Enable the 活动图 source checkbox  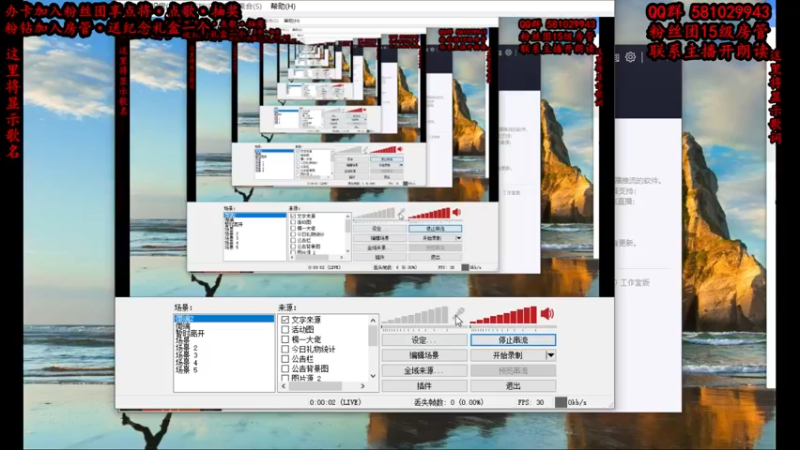[285, 329]
